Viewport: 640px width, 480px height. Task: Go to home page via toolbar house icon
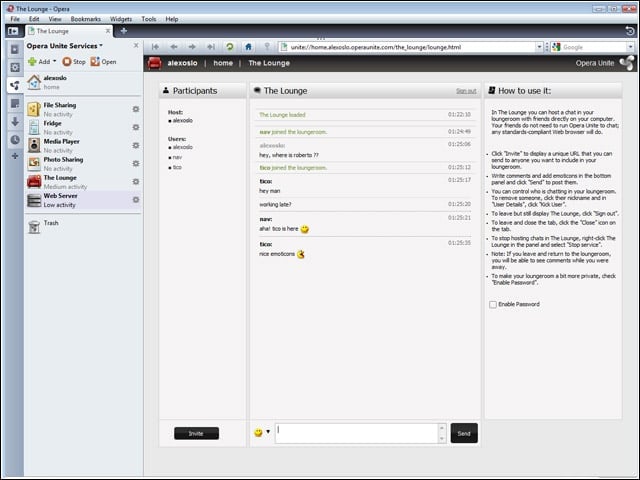(248, 47)
